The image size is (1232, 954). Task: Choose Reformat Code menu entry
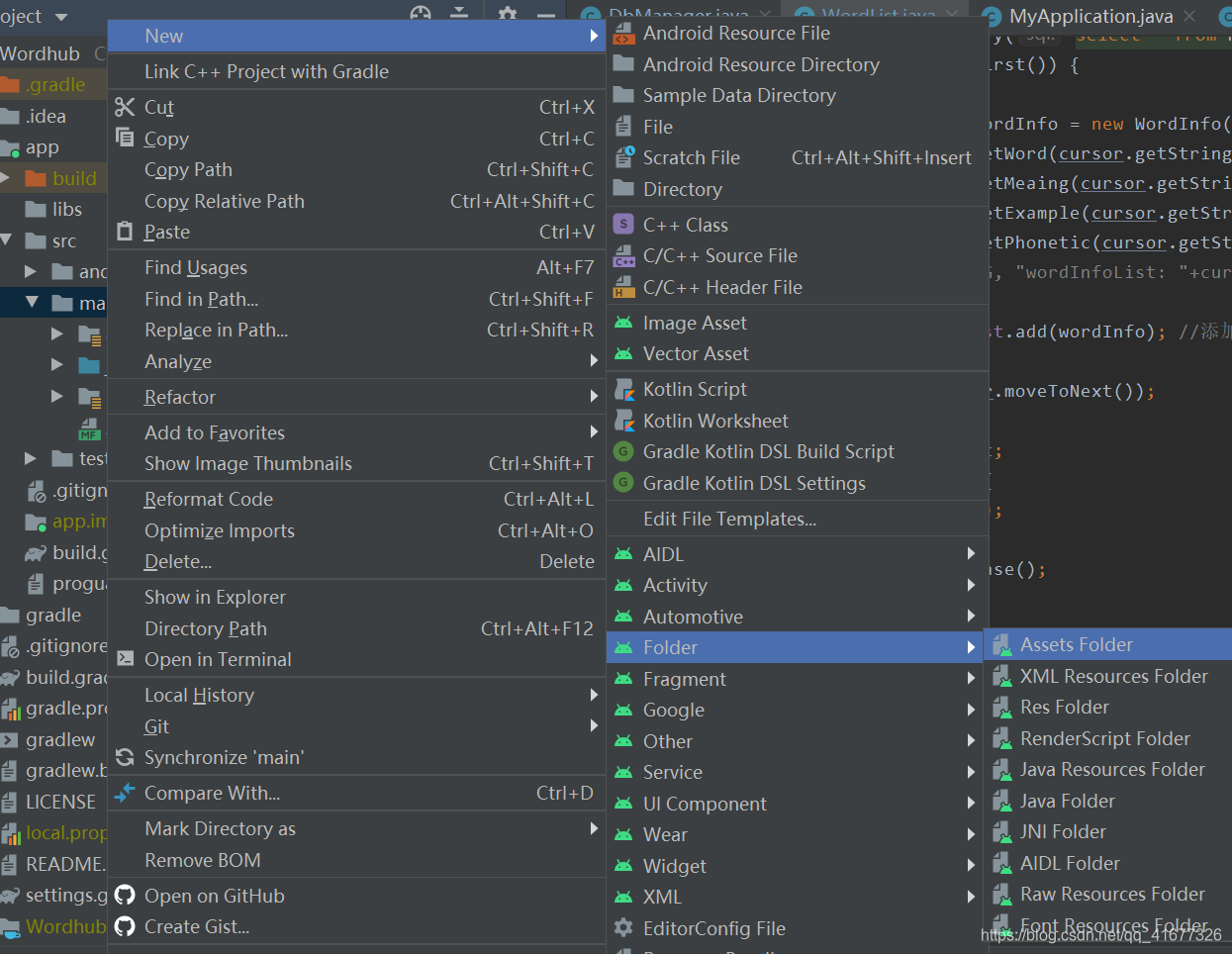coord(356,499)
